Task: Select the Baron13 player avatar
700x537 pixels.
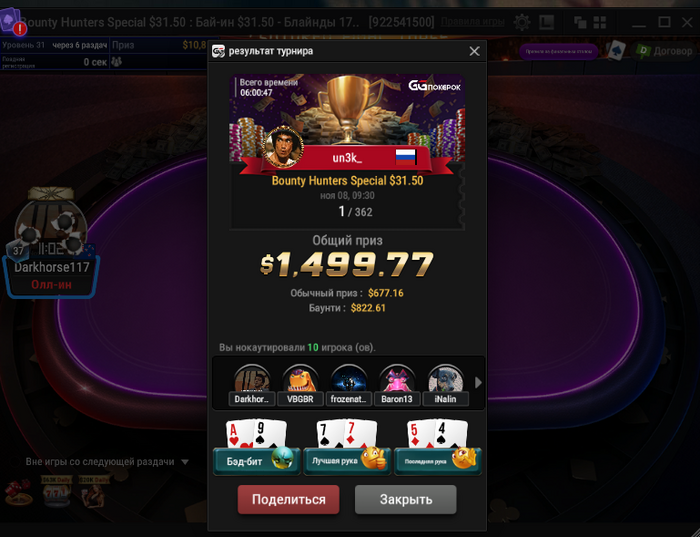Action: 397,384
